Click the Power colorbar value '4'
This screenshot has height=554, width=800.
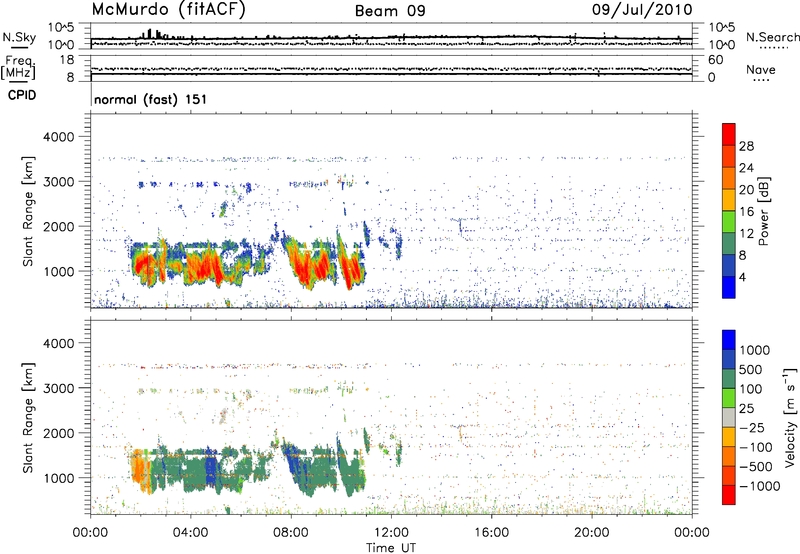[742, 277]
